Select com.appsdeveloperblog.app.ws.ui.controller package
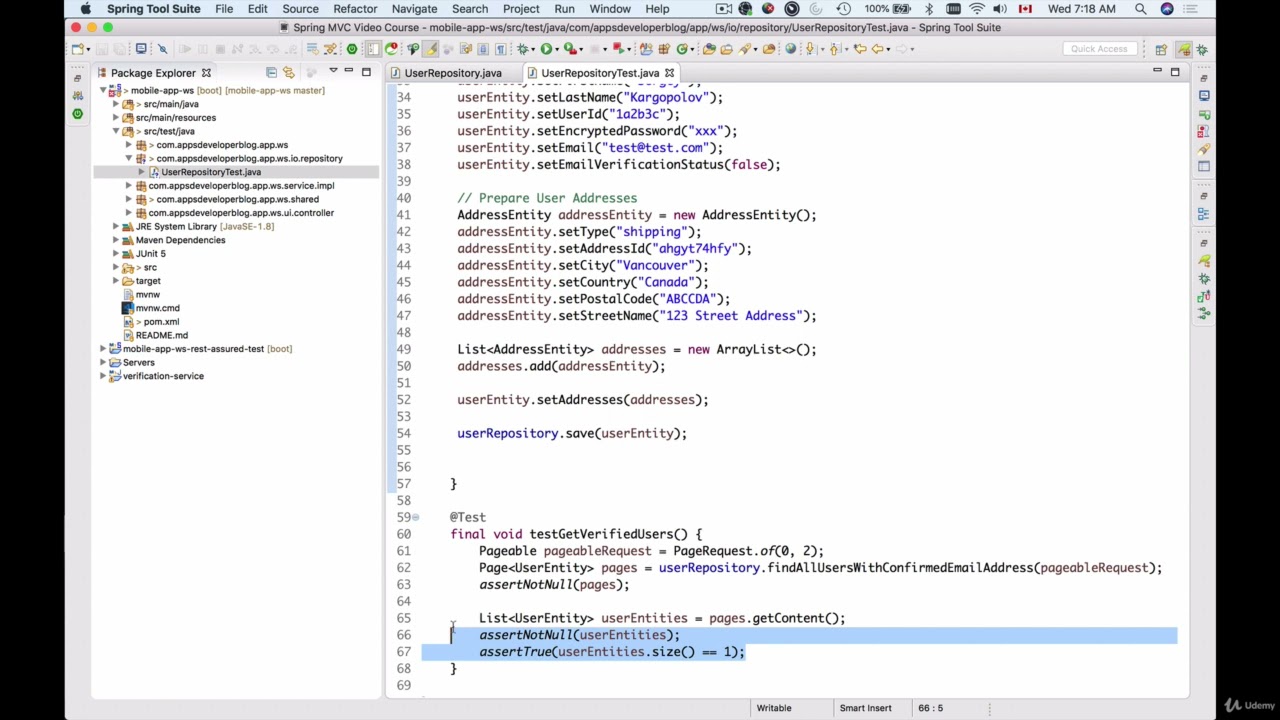Image resolution: width=1280 pixels, height=720 pixels. click(241, 213)
